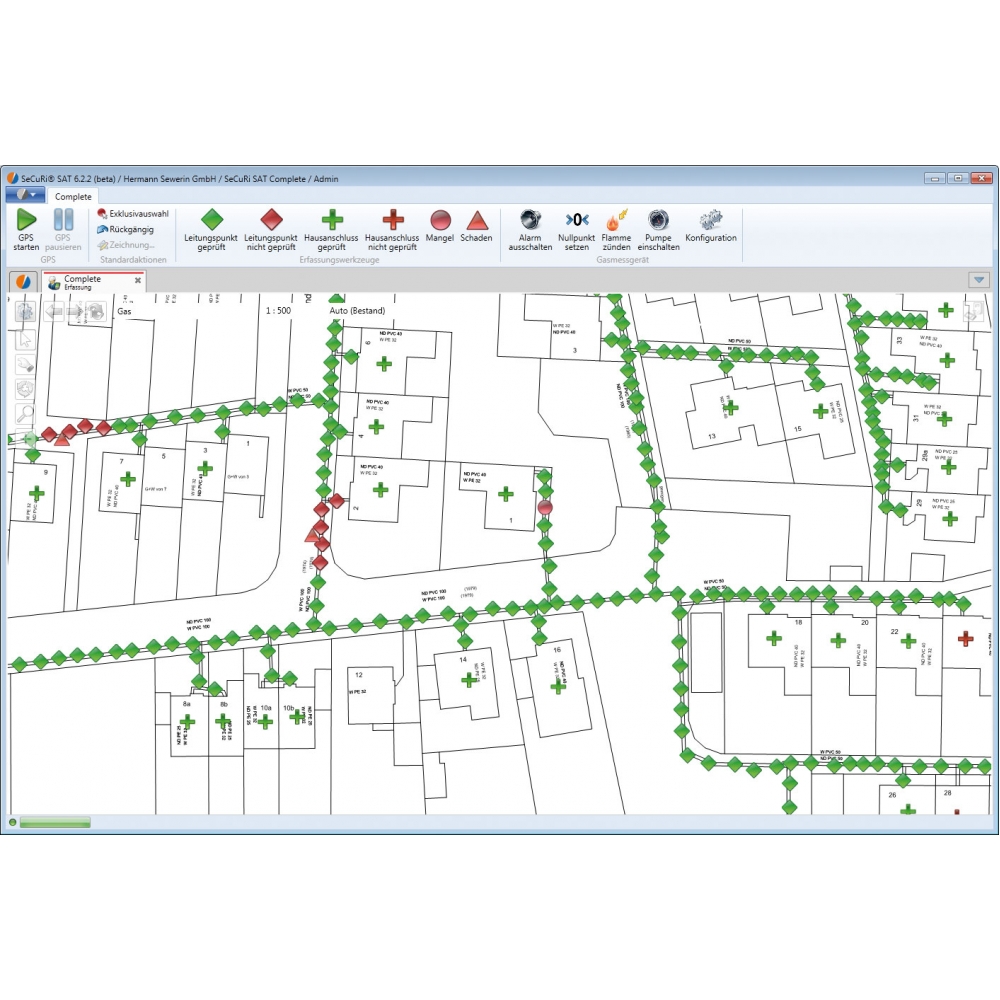Click the green cross in house 14
This screenshot has height=1000, width=1000.
click(469, 680)
